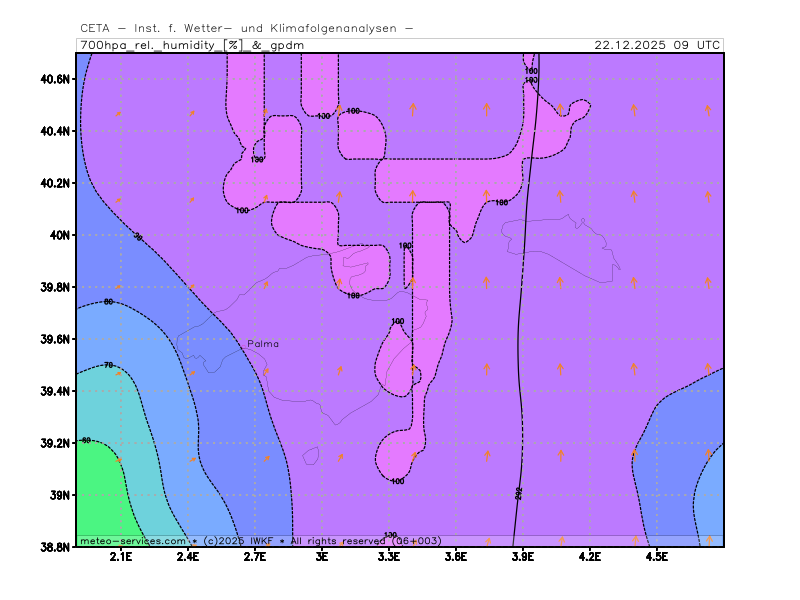Click the 39.6N latitude axis label
Screen dimensions: 800x600
coord(54,339)
